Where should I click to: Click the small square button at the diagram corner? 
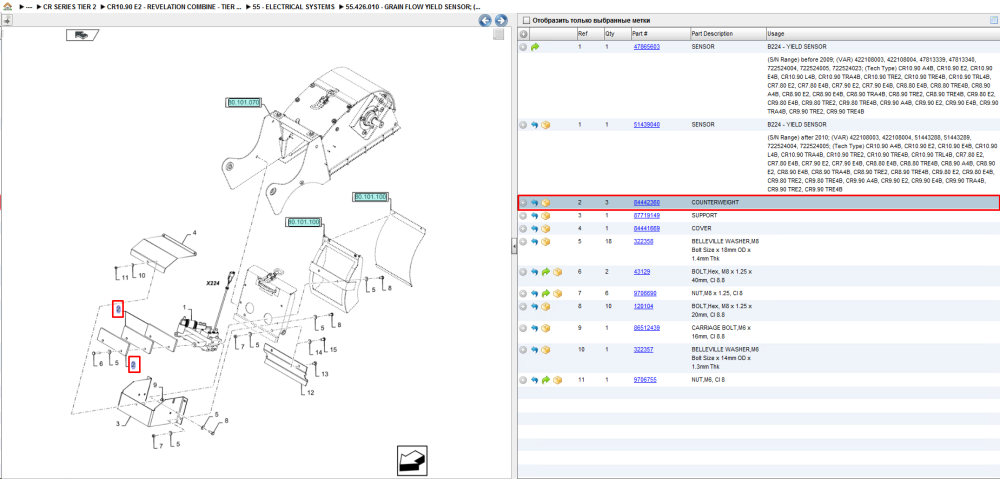499,34
